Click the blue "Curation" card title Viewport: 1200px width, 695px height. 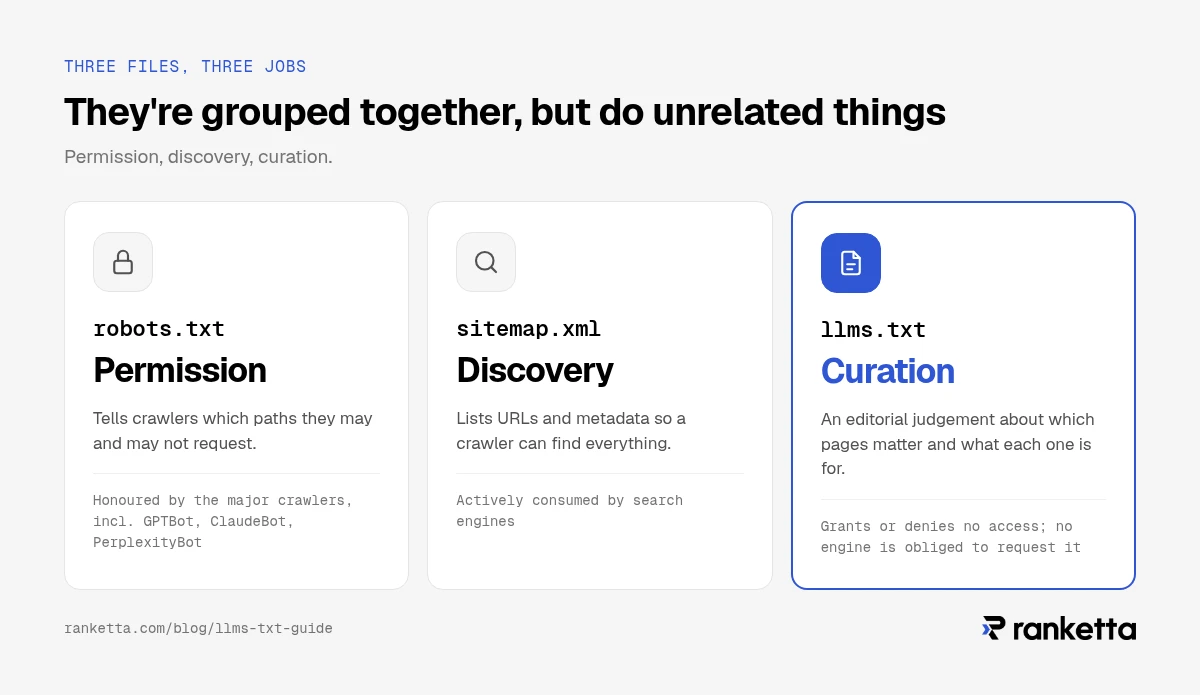pos(888,371)
